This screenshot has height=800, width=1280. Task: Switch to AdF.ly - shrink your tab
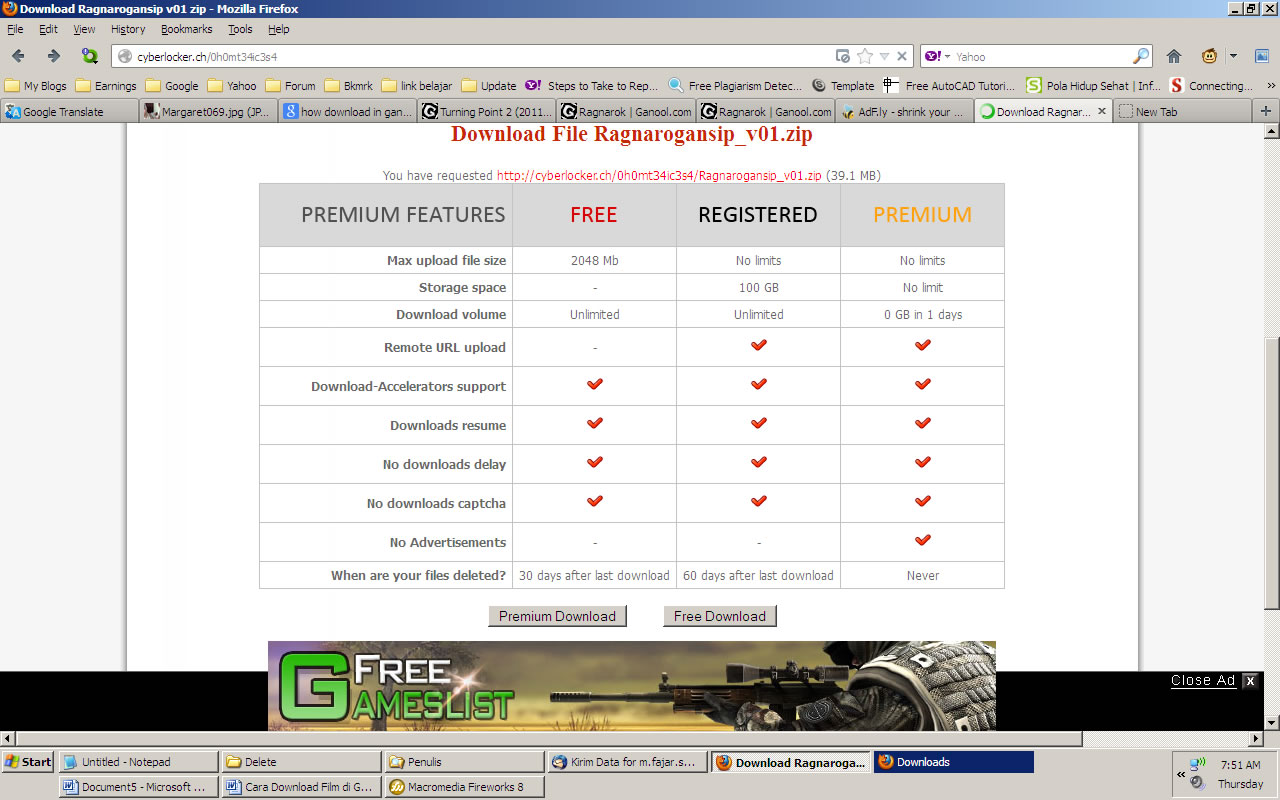click(904, 112)
